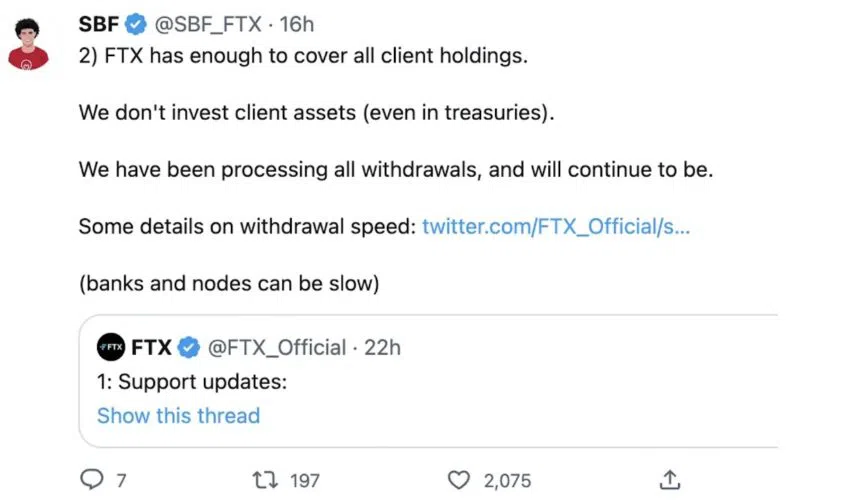Click the FTX logo avatar
This screenshot has height=503, width=850.
click(x=110, y=347)
